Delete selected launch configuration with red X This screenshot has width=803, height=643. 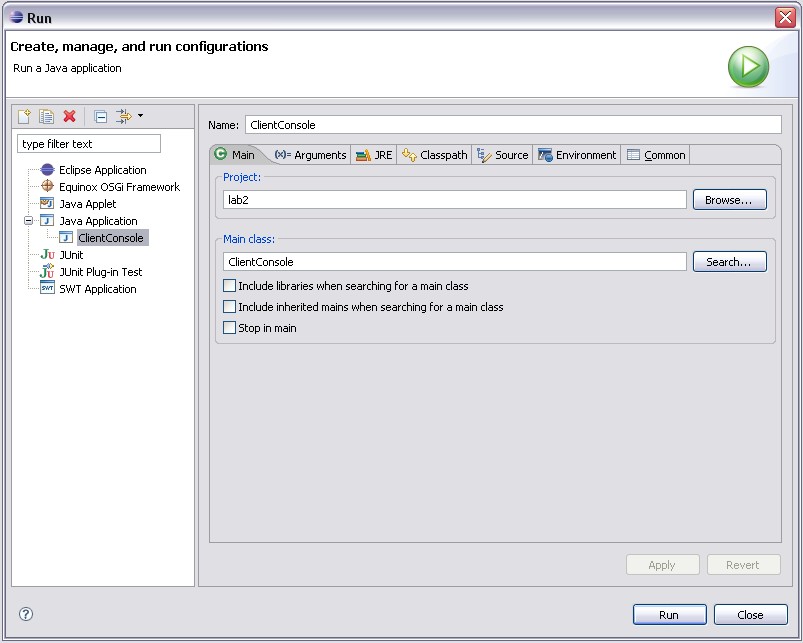(69, 116)
